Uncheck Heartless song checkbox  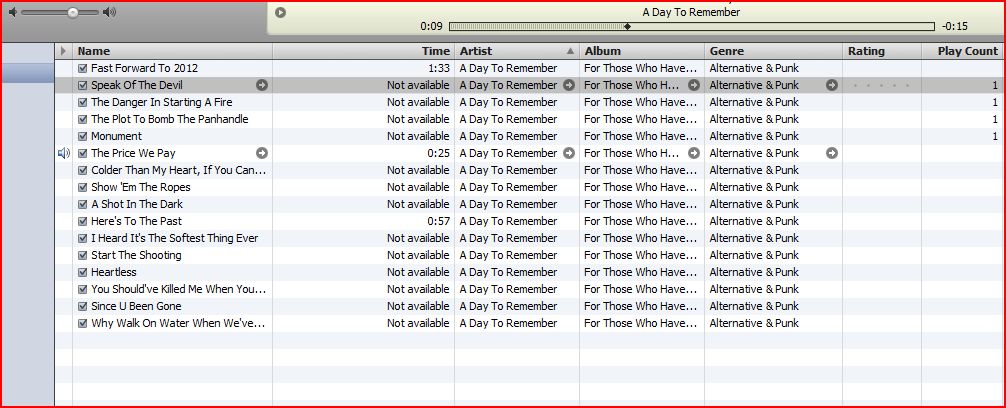(82, 272)
